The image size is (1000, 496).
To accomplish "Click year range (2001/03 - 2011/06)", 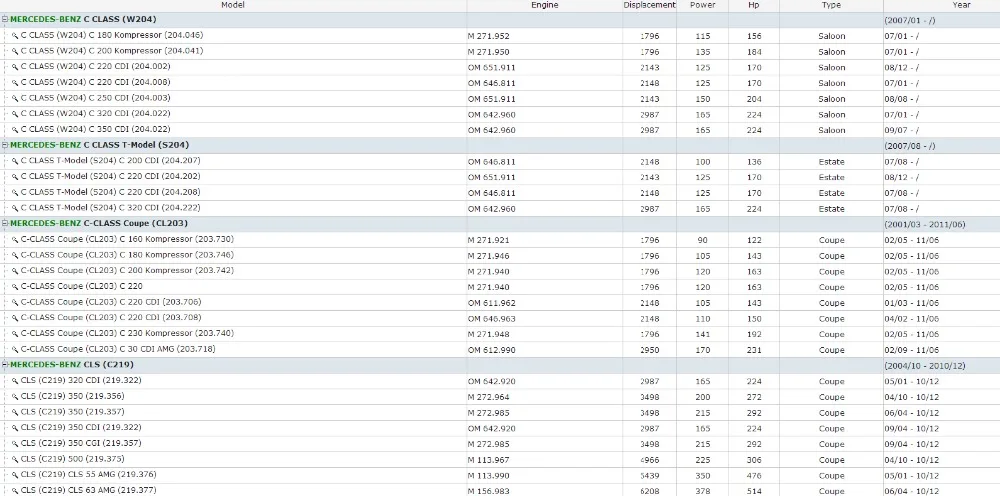I will click(924, 224).
